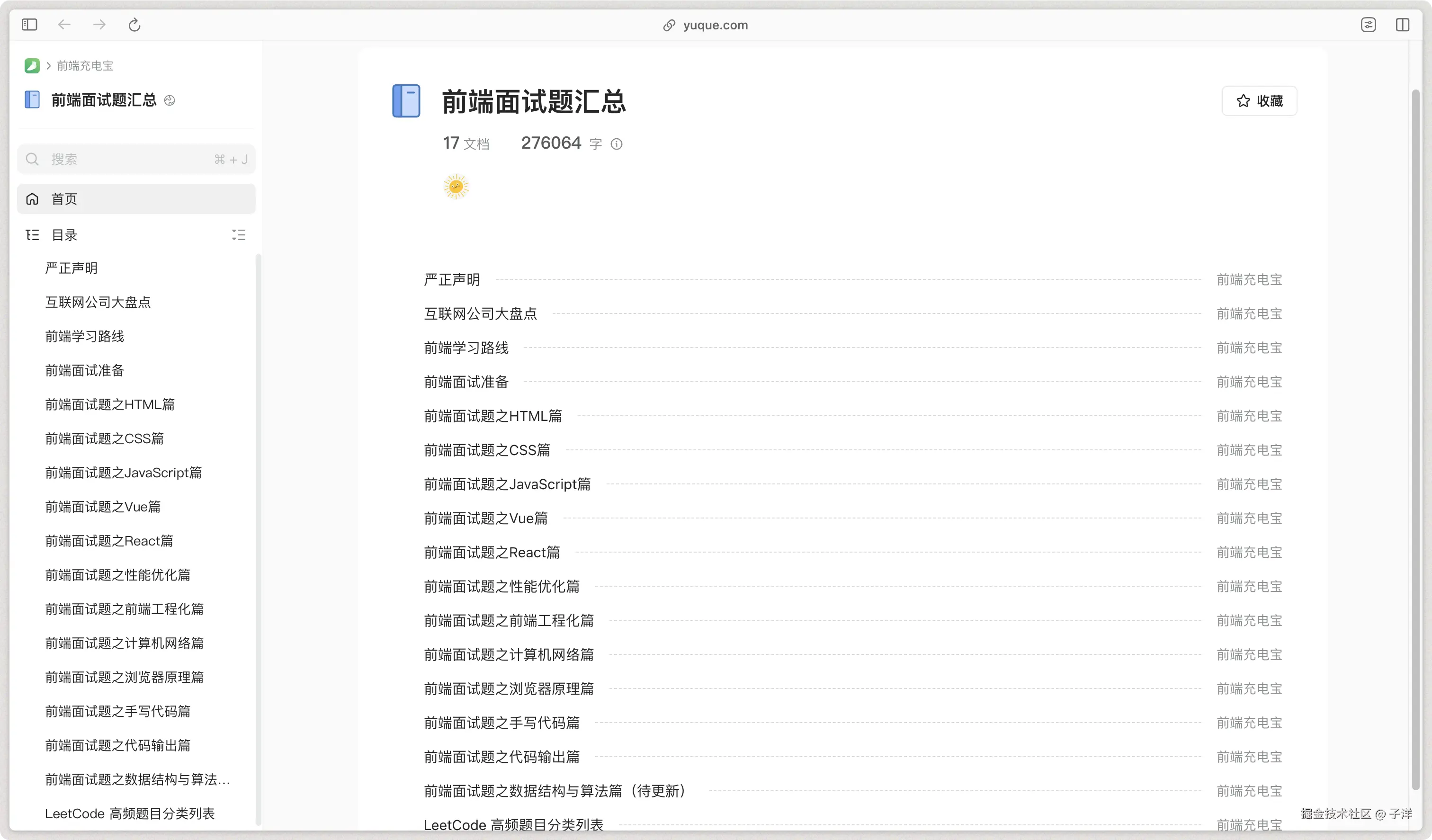1432x840 pixels.
Task: Open the 前端面试题之JavaScript篇 document link
Action: click(x=507, y=483)
